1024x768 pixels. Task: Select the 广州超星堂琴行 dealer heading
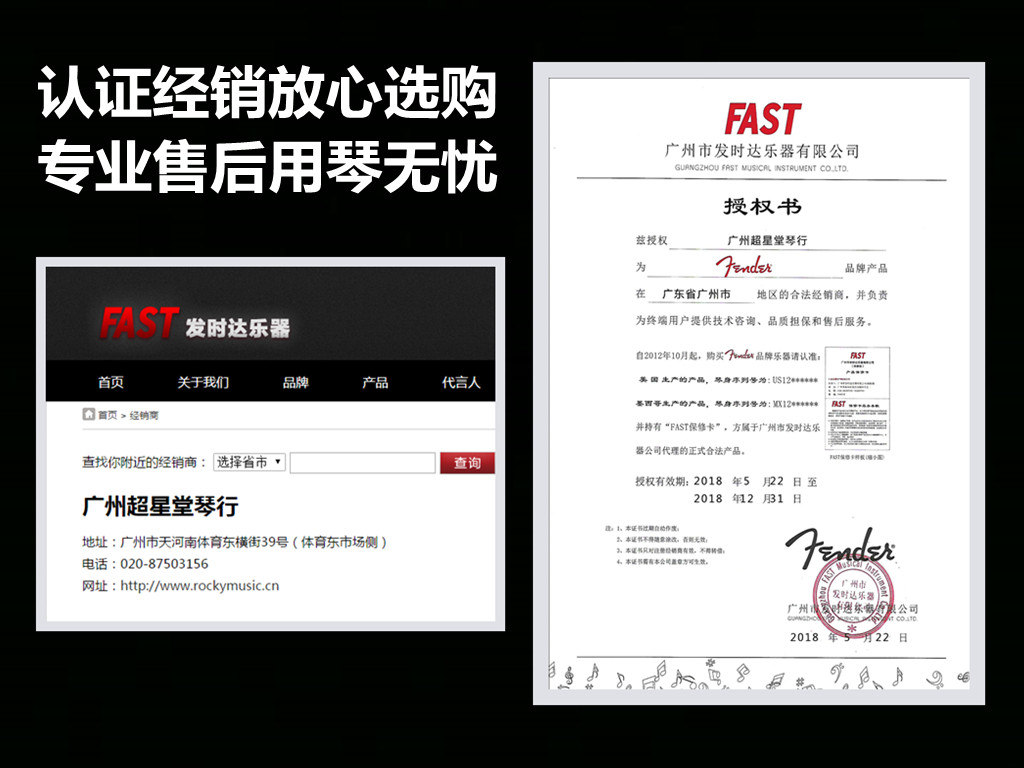coord(160,506)
